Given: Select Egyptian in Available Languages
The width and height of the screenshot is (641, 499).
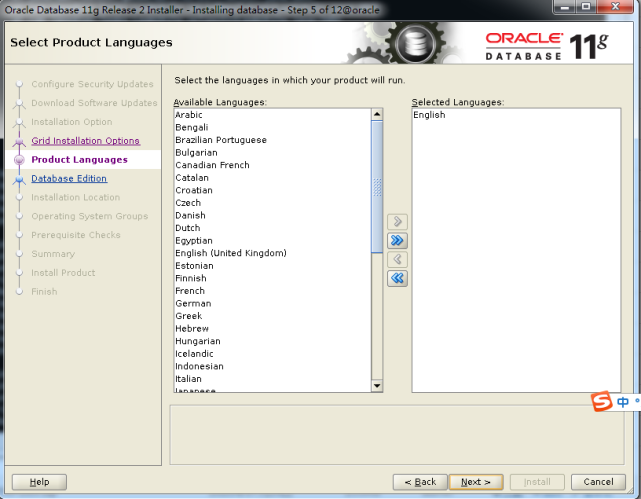Looking at the screenshot, I should (x=272, y=241).
